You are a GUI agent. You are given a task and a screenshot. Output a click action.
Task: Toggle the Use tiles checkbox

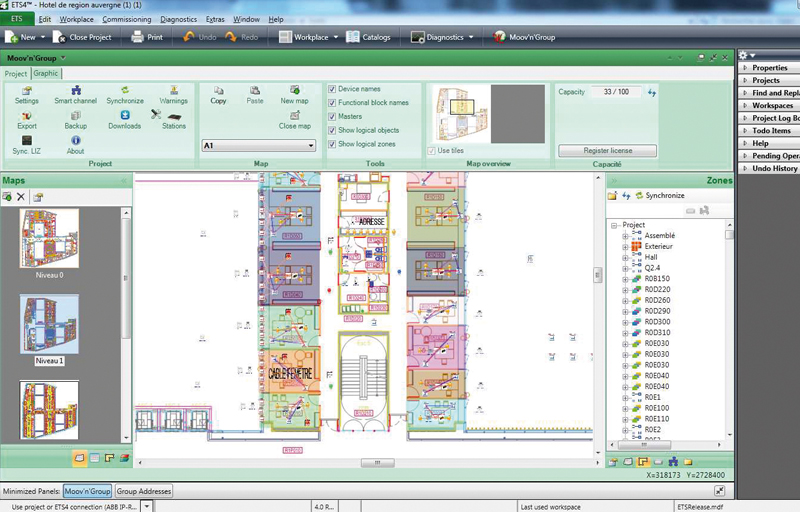coord(432,150)
